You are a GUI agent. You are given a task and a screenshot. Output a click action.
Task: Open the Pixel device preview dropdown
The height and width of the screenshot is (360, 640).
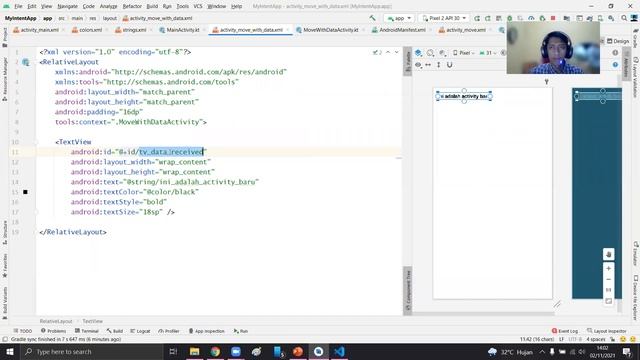click(463, 53)
